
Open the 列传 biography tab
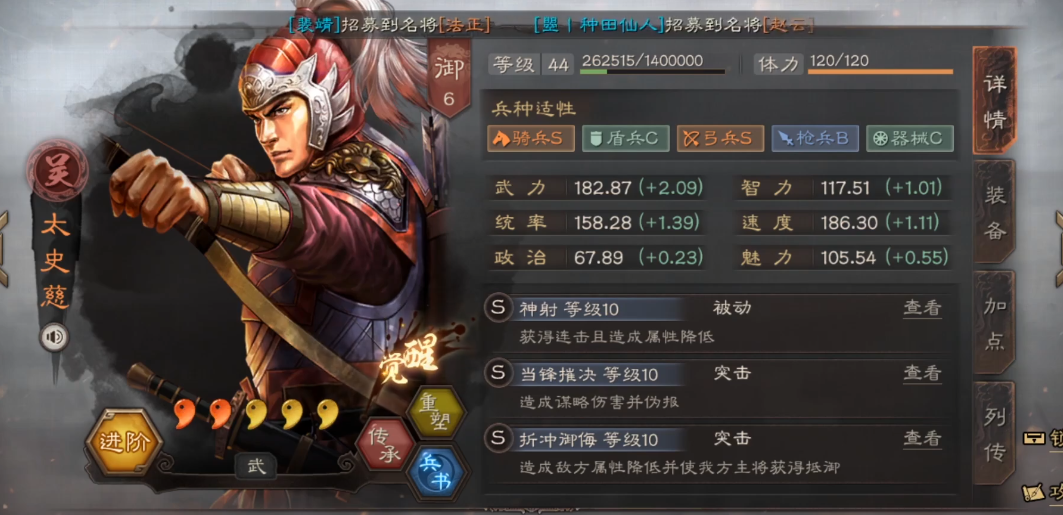click(x=995, y=434)
